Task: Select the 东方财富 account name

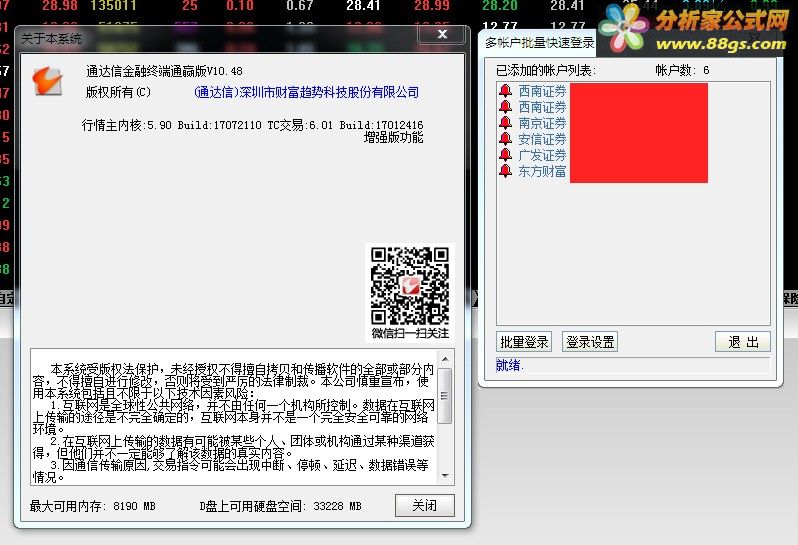Action: pyautogui.click(x=542, y=171)
